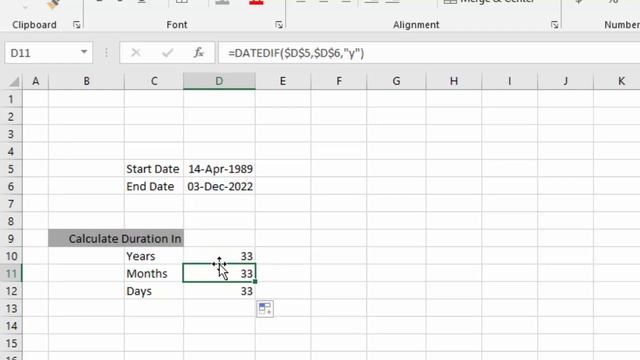This screenshot has height=360, width=640.
Task: Expand the Name Box dropdown arrow
Action: [84, 52]
